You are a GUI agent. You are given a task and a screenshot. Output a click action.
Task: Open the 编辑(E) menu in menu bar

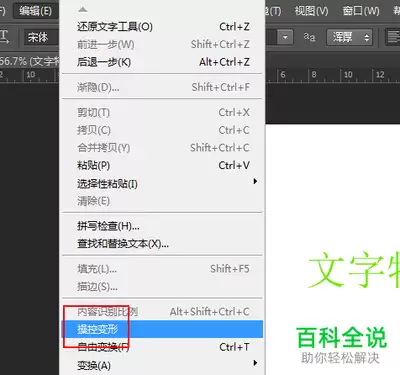tap(35, 11)
